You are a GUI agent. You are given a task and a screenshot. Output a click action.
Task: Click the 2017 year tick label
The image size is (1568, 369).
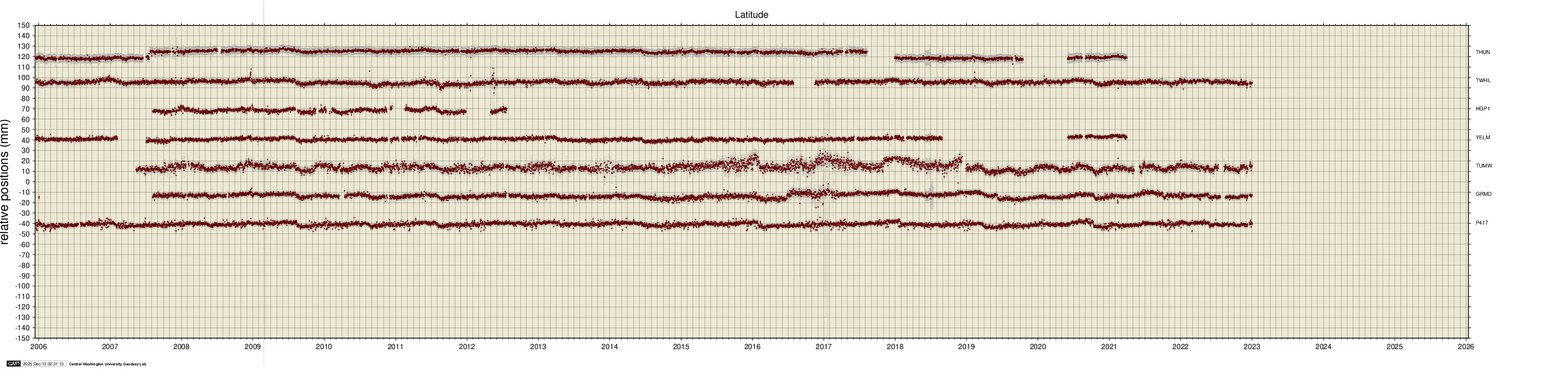click(824, 347)
